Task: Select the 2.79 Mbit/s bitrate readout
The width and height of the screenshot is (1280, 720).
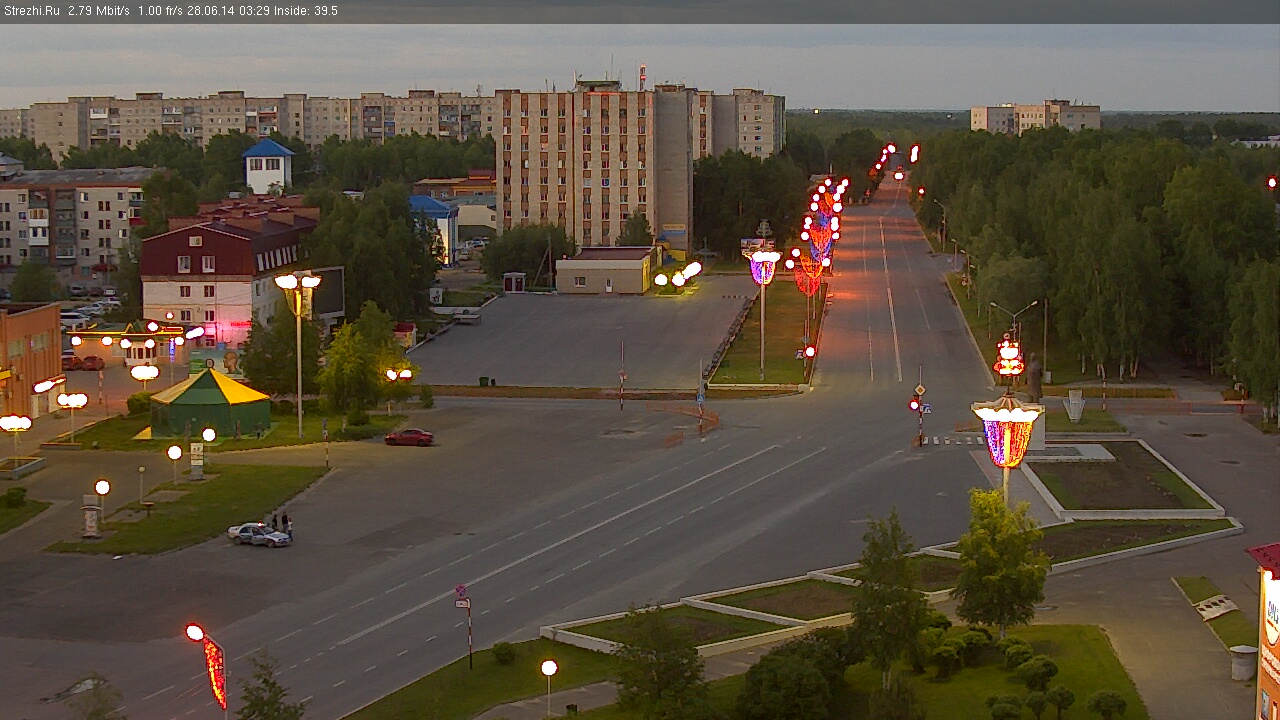Action: (99, 11)
